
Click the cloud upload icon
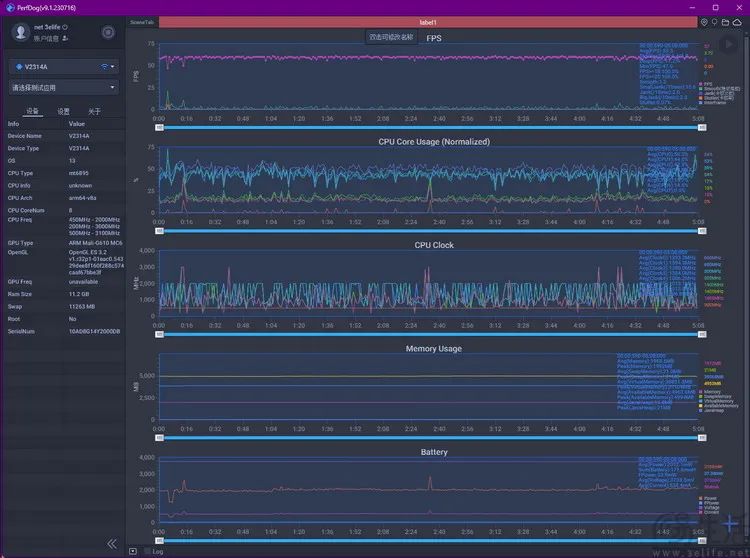click(x=737, y=21)
